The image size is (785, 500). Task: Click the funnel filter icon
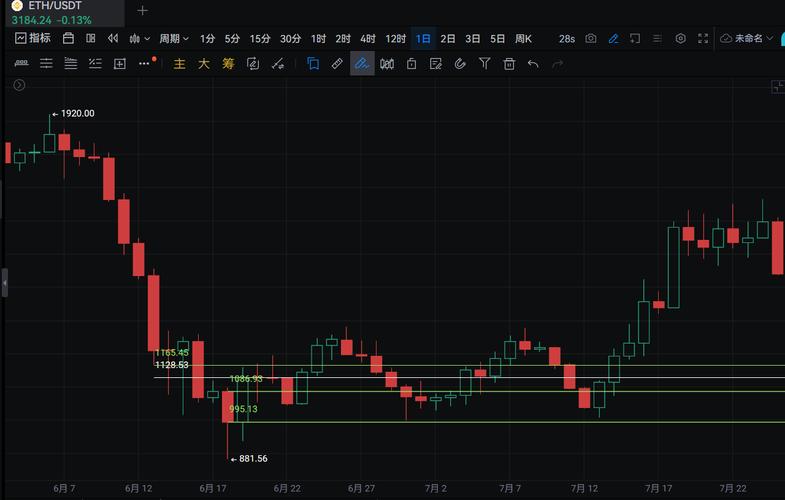click(x=484, y=64)
